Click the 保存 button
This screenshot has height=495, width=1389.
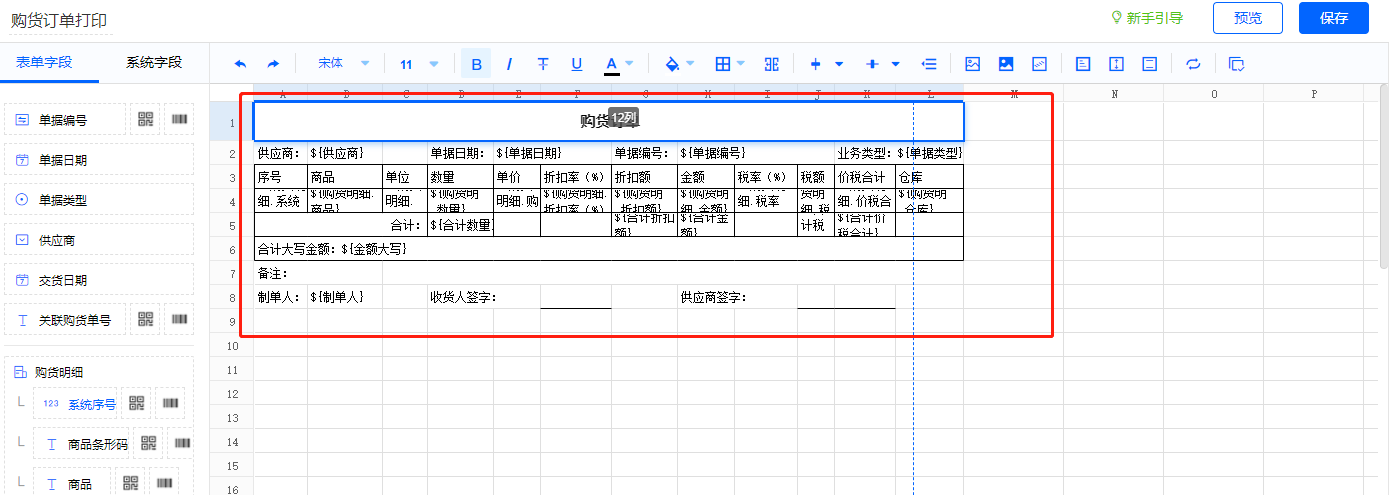pyautogui.click(x=1333, y=18)
